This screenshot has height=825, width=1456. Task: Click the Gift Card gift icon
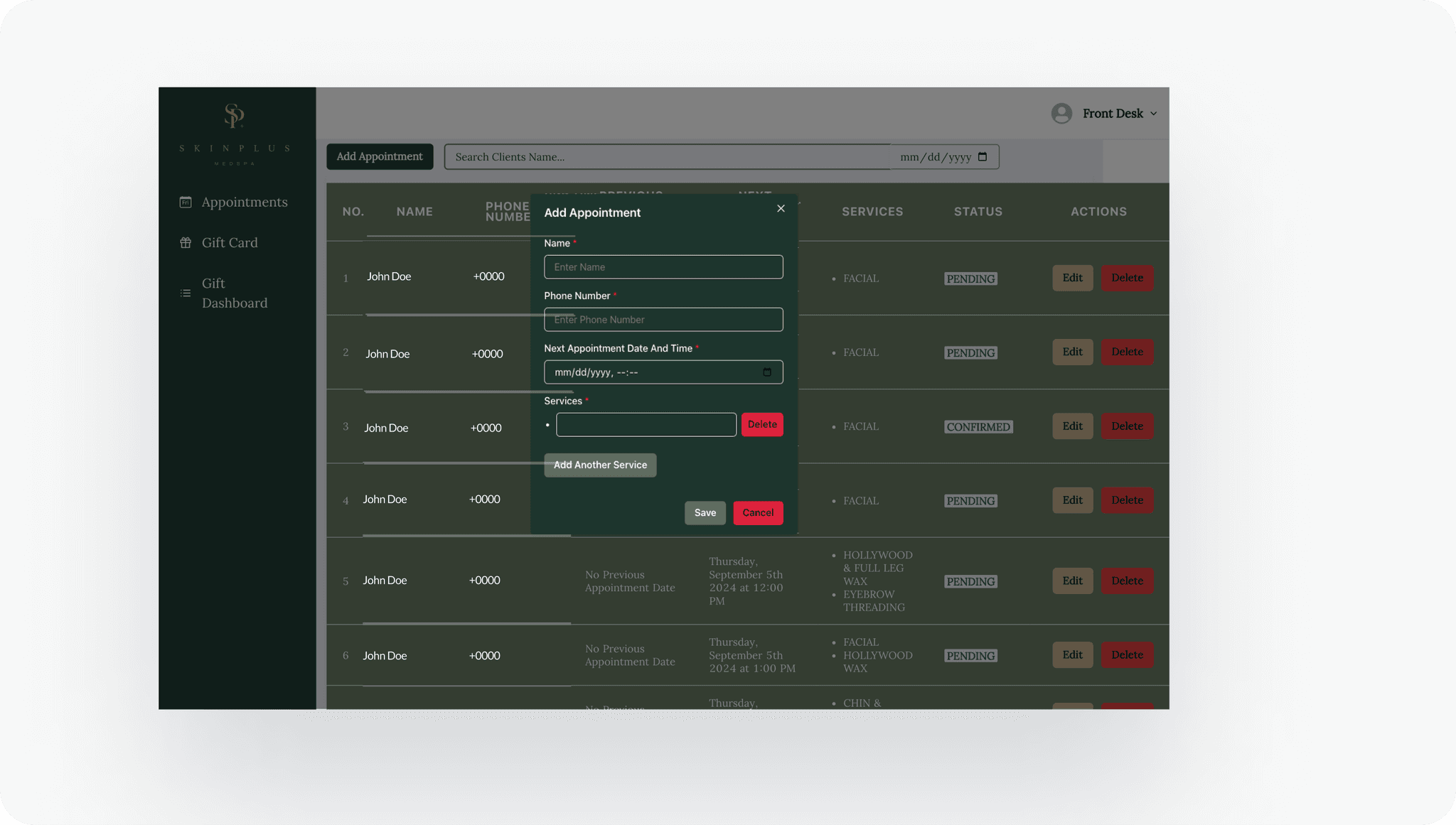[x=186, y=242]
